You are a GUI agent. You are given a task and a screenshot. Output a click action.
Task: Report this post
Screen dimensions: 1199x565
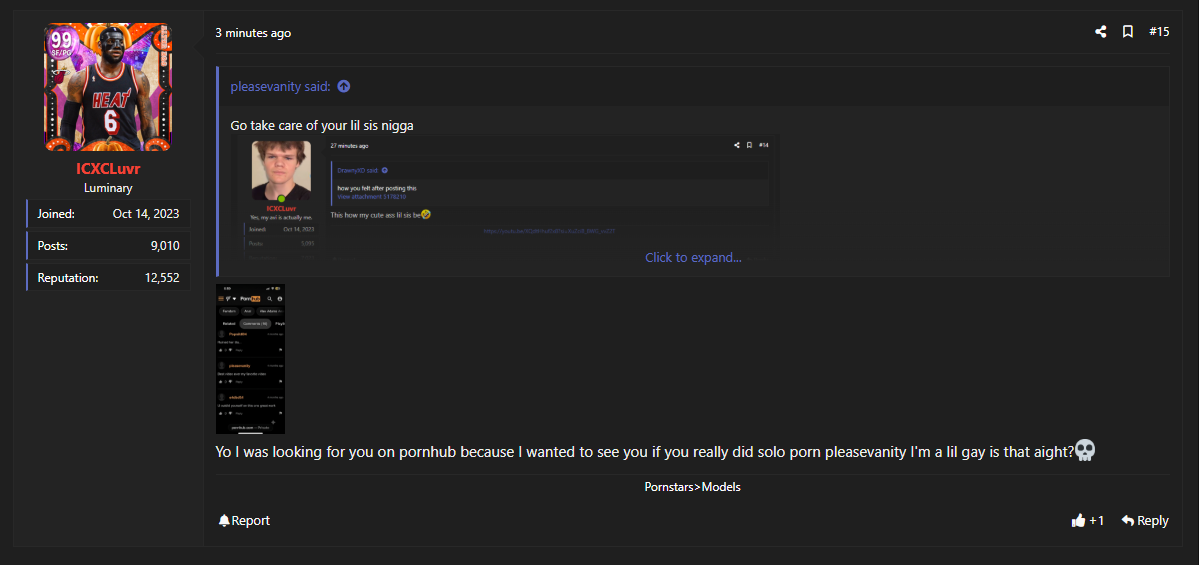click(244, 521)
